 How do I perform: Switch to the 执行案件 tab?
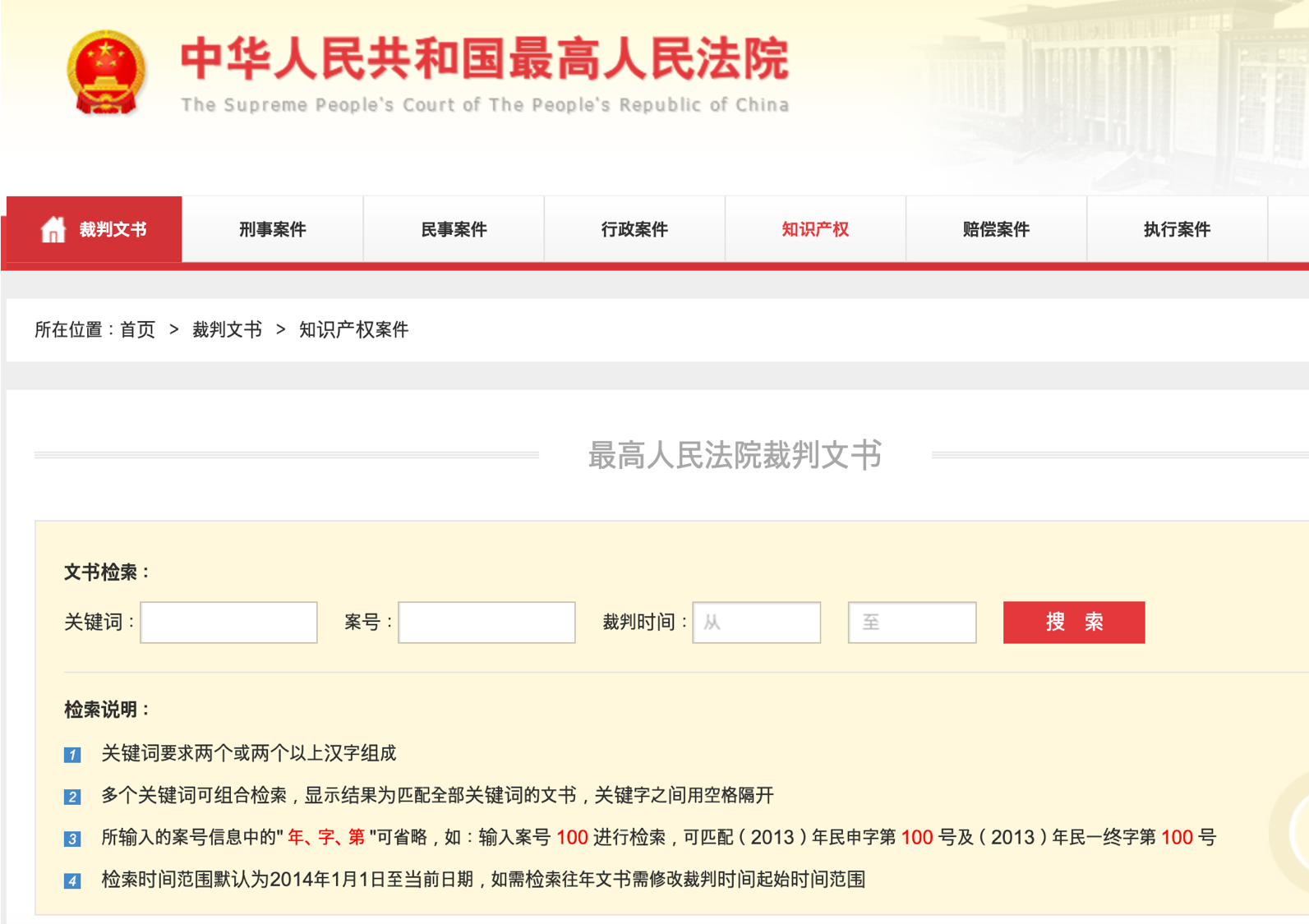(1177, 229)
